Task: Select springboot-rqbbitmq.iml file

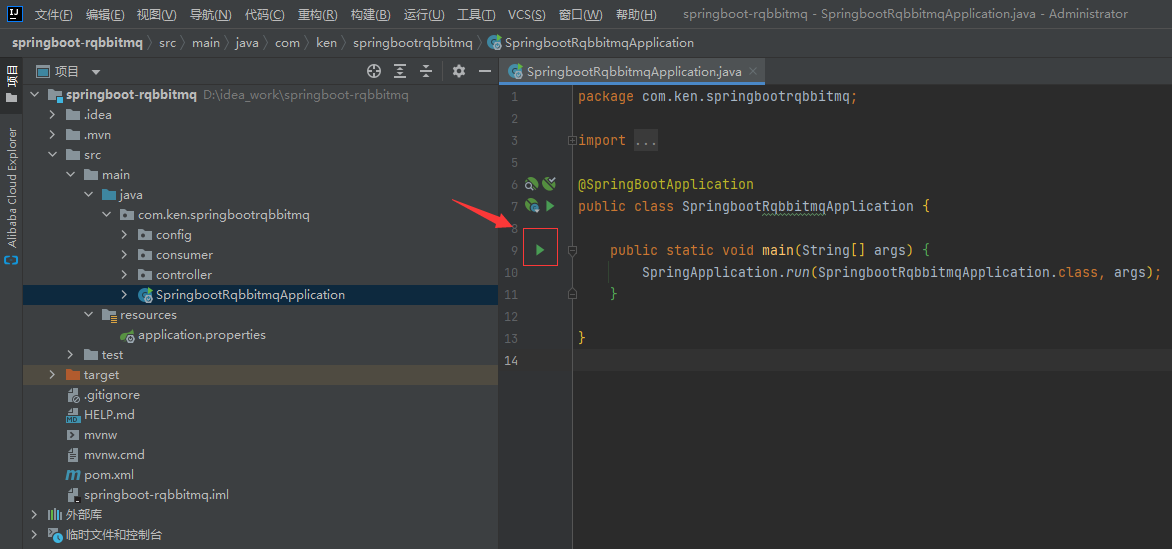Action: pyautogui.click(x=156, y=495)
